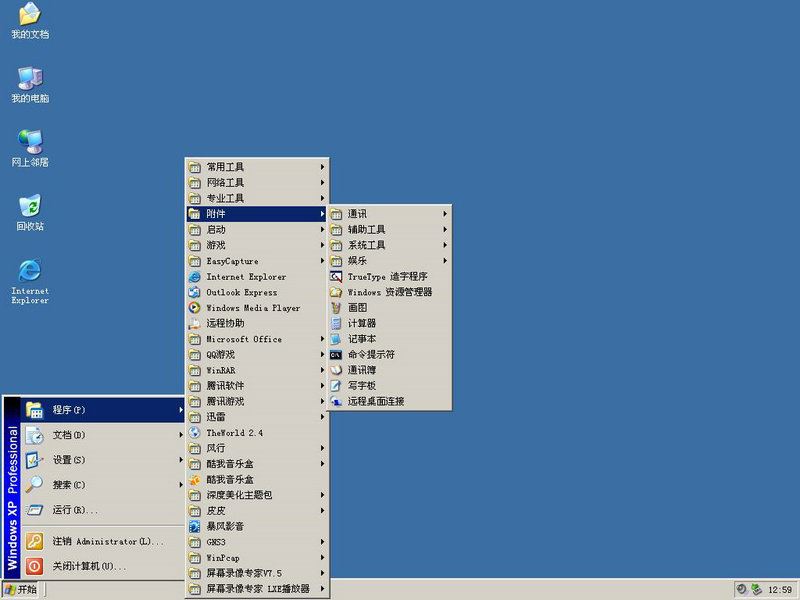The height and width of the screenshot is (600, 800).
Task: Click 写字板 wordpad icon
Action: click(336, 386)
